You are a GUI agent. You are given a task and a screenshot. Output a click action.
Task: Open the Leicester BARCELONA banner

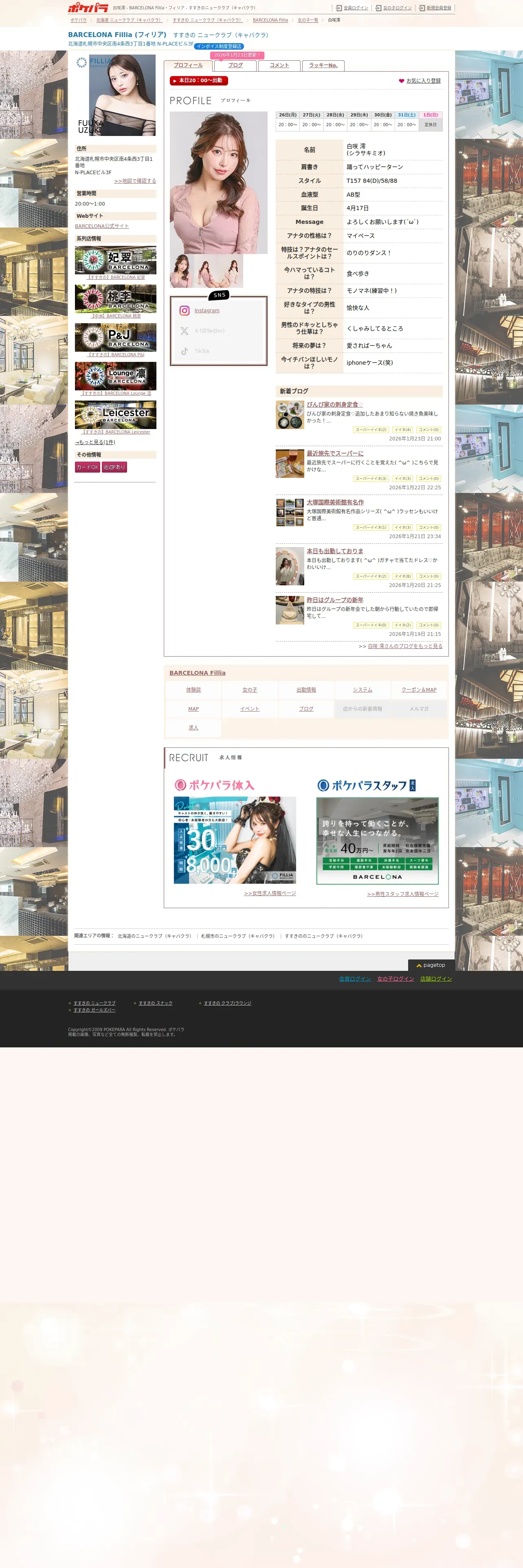[x=116, y=414]
